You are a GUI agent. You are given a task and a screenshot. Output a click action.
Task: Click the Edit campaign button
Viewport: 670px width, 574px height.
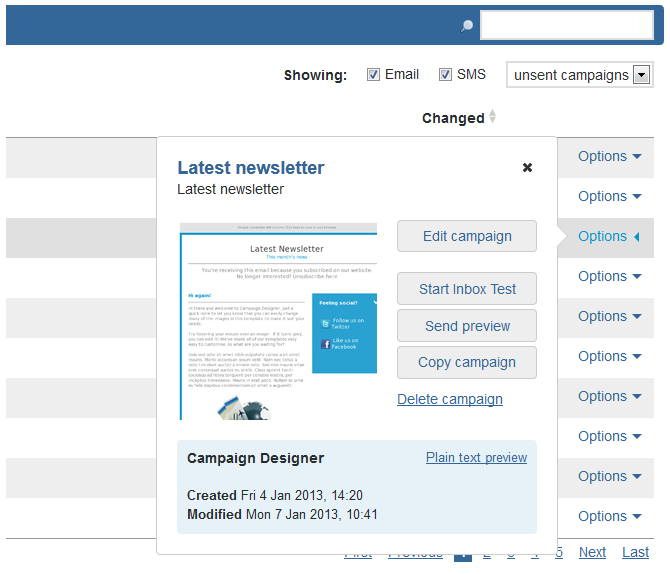coord(467,237)
